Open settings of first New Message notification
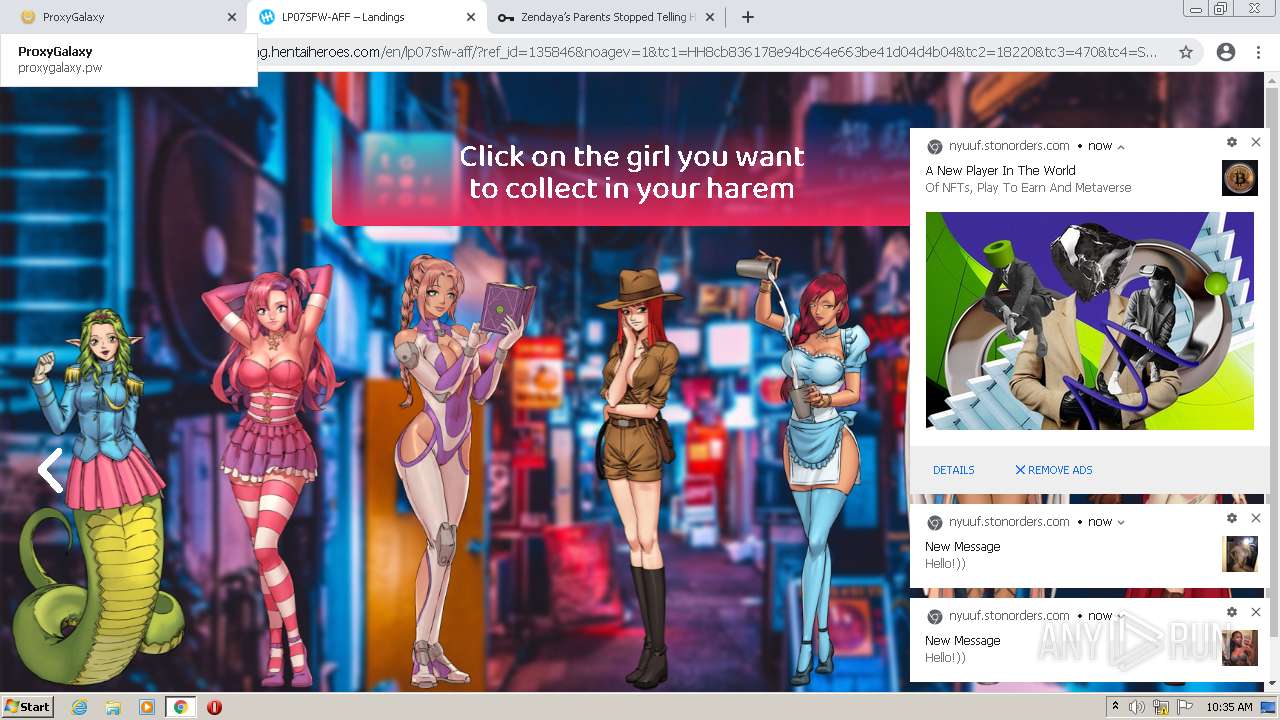This screenshot has height=720, width=1280. click(x=1232, y=518)
